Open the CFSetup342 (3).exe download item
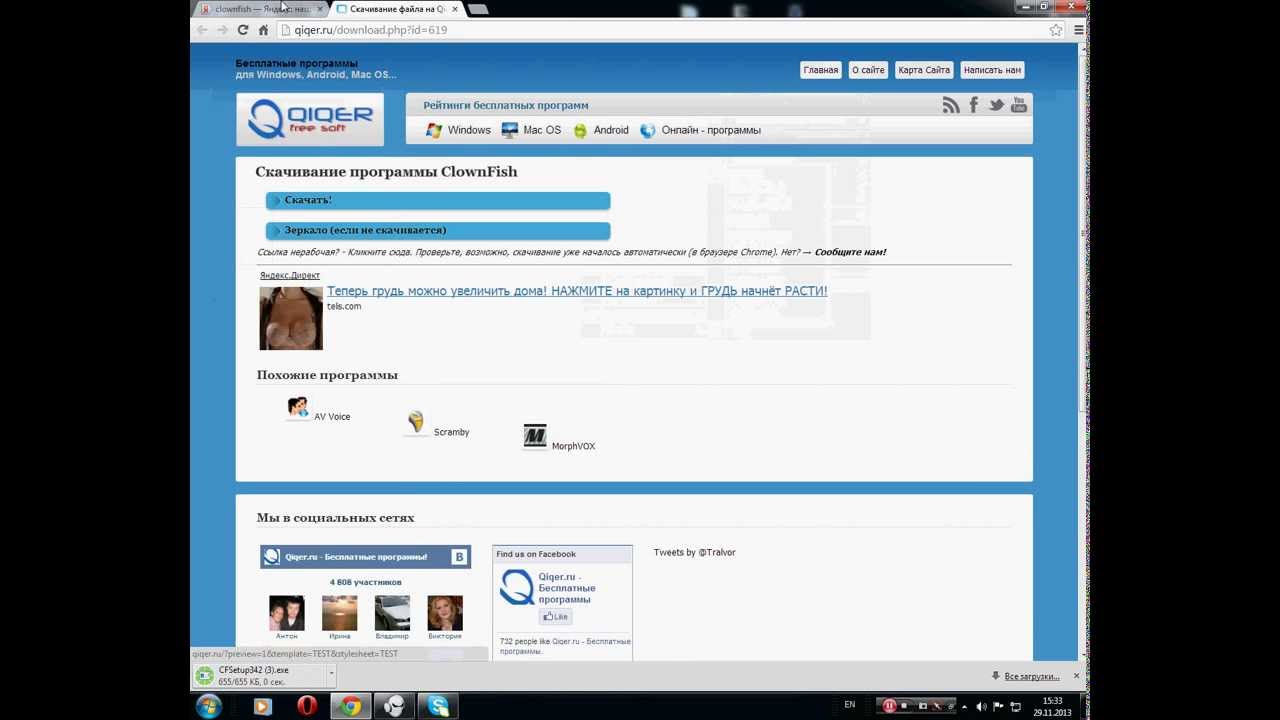Viewport: 1280px width, 720px height. (260, 675)
